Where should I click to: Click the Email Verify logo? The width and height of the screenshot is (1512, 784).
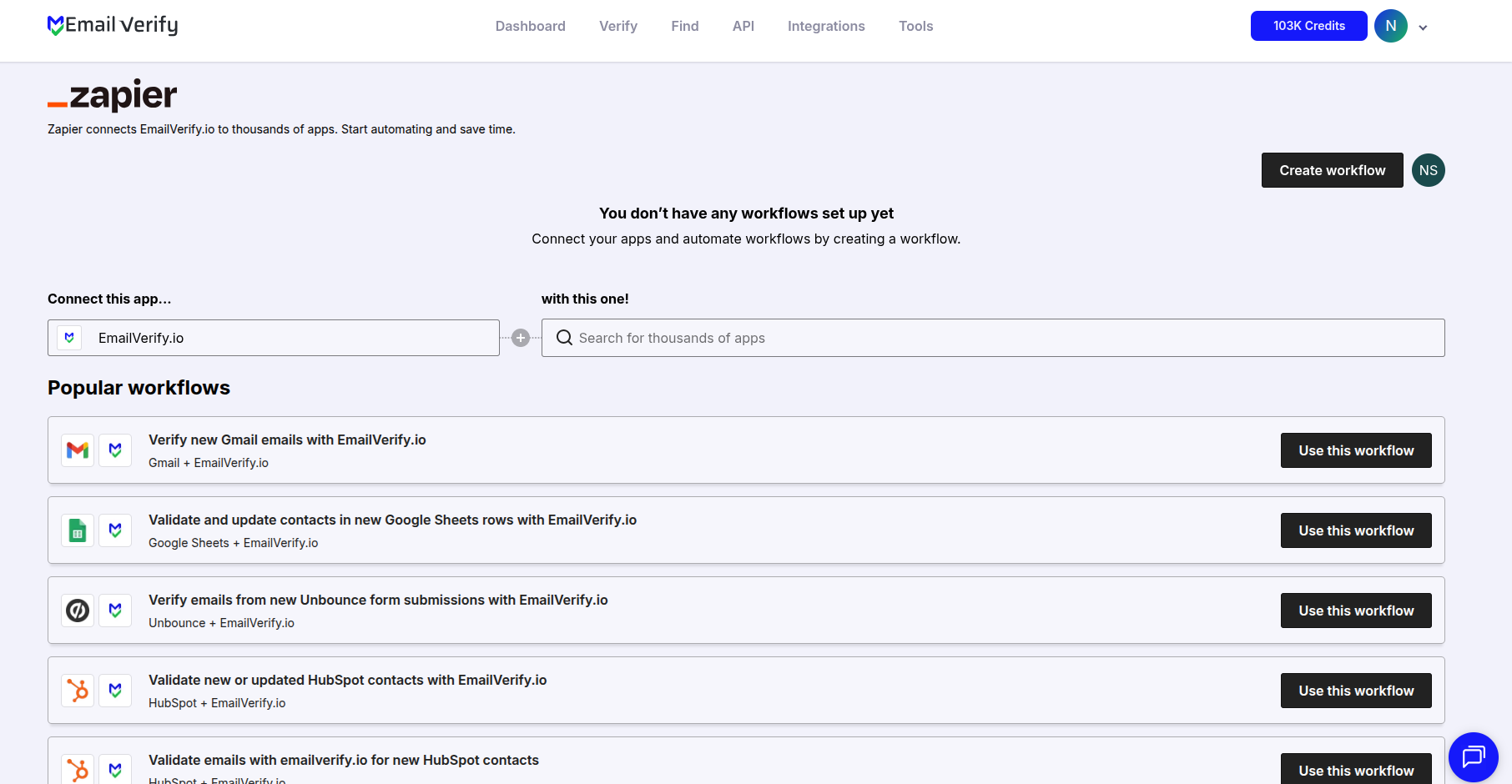click(x=113, y=26)
